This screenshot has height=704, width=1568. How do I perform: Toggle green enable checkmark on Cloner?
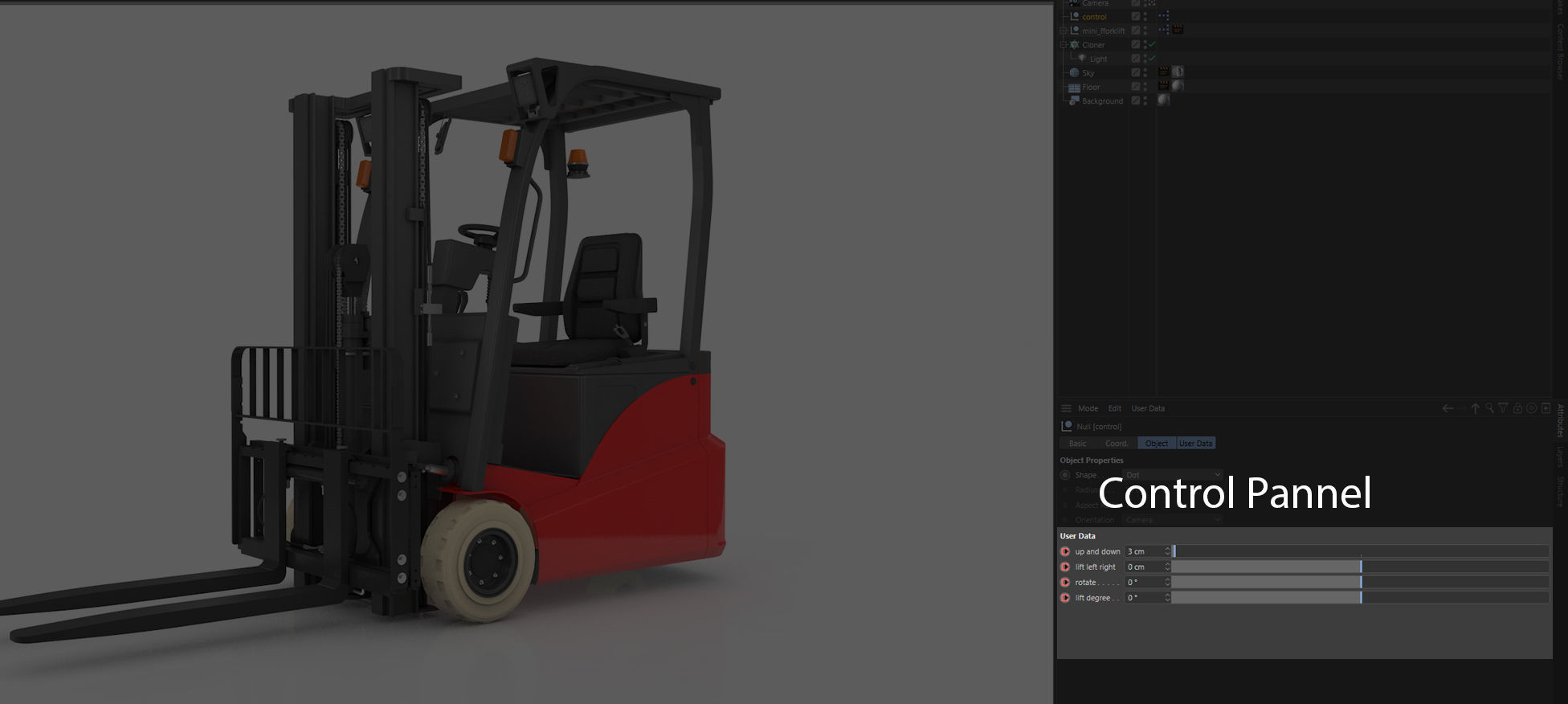point(1152,44)
